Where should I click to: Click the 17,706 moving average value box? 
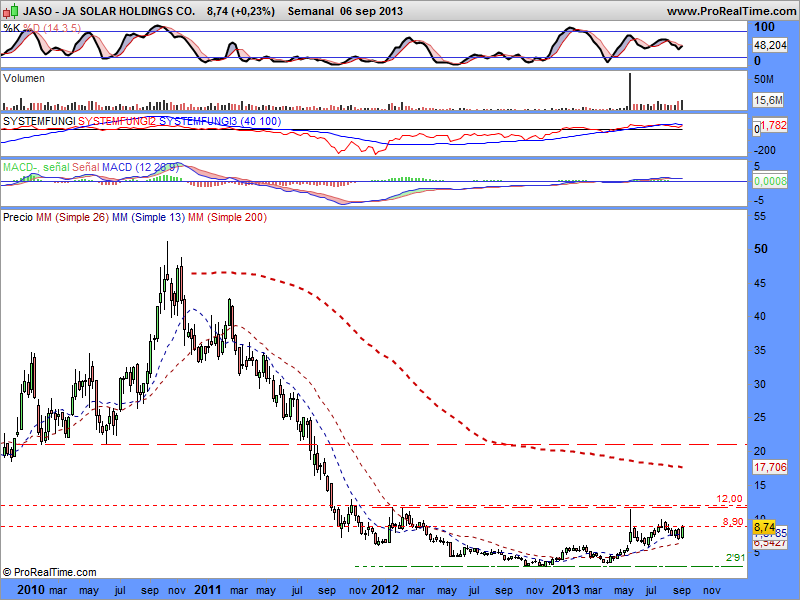coord(770,467)
